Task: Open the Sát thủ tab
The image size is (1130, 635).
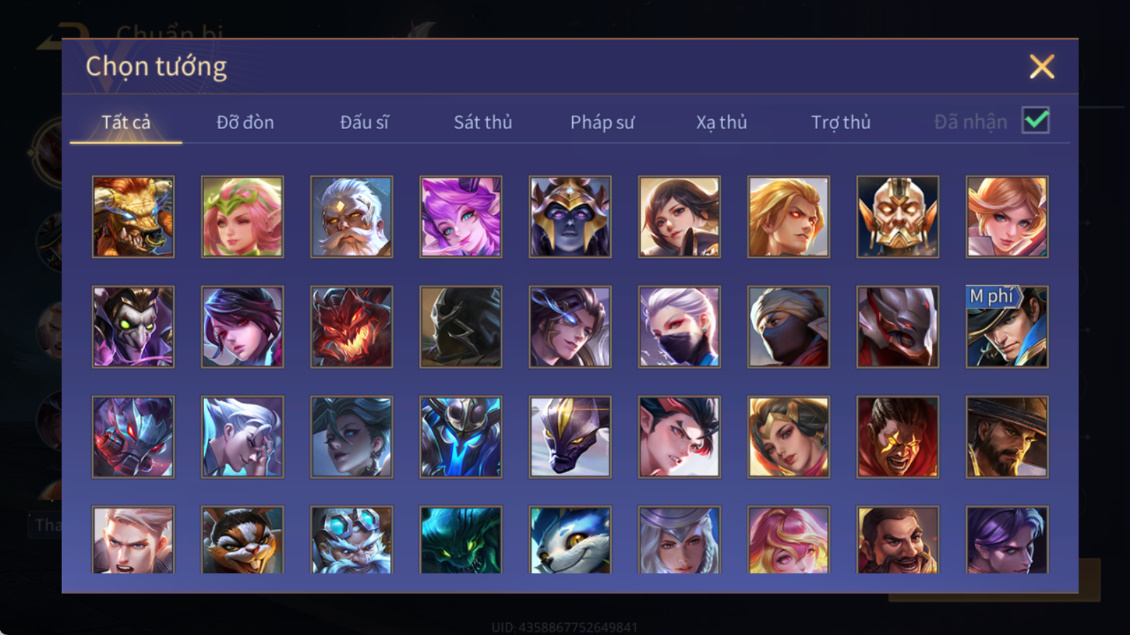Action: [483, 122]
